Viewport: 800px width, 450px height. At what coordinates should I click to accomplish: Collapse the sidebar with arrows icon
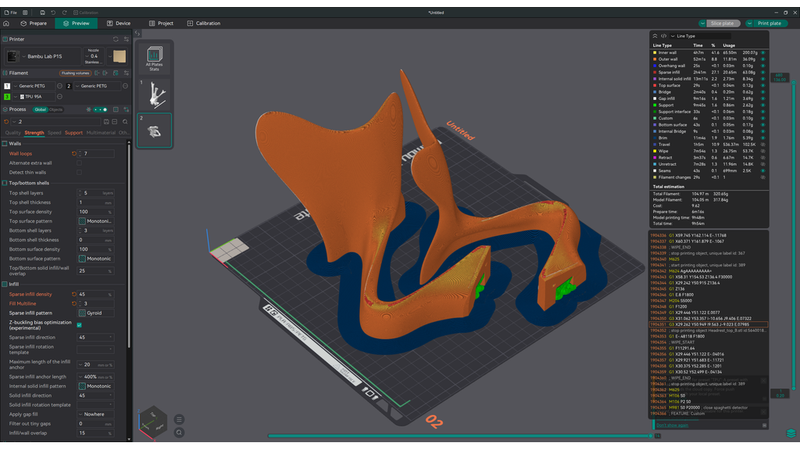137,34
